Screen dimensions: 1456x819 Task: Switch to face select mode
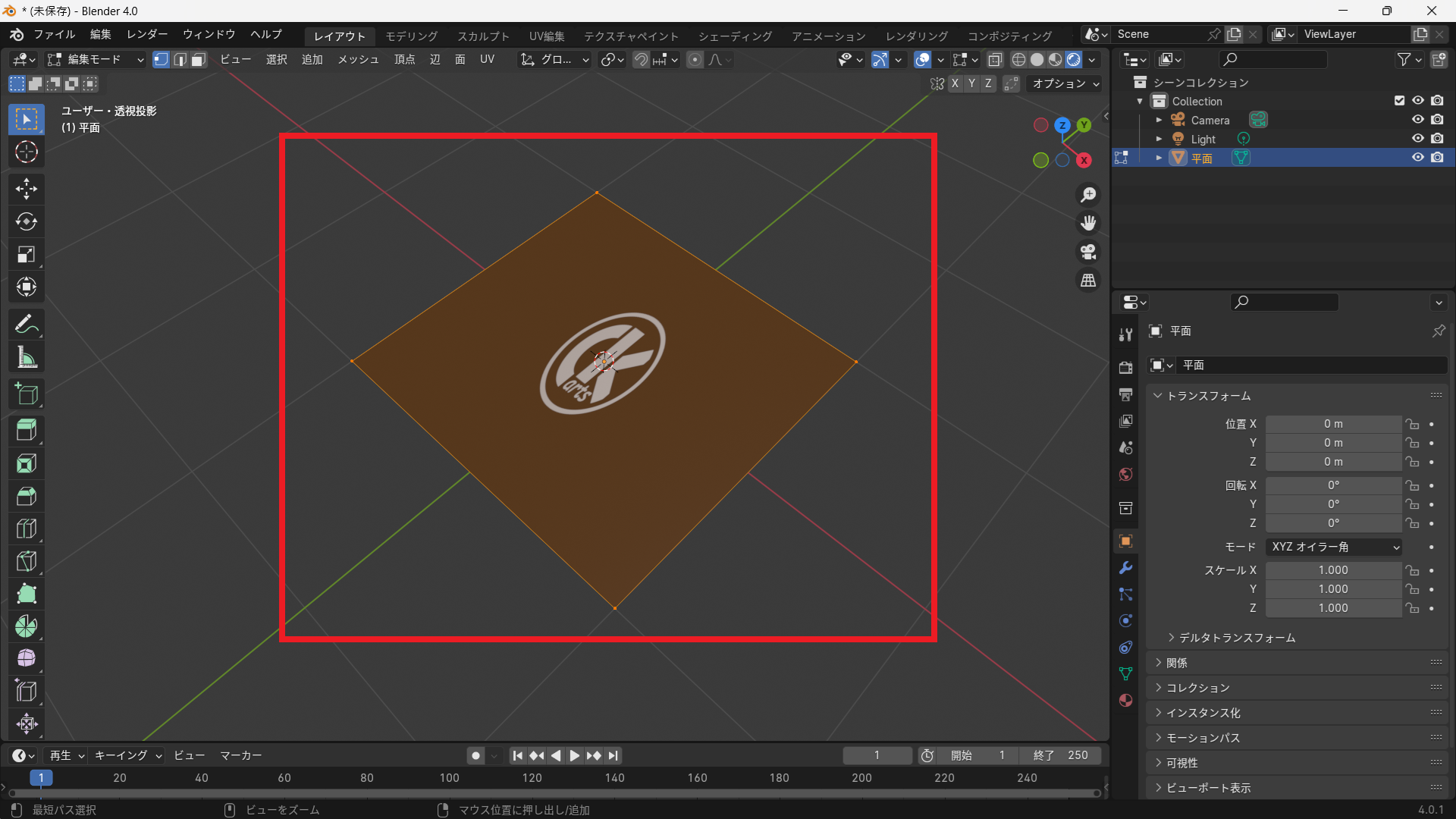199,60
